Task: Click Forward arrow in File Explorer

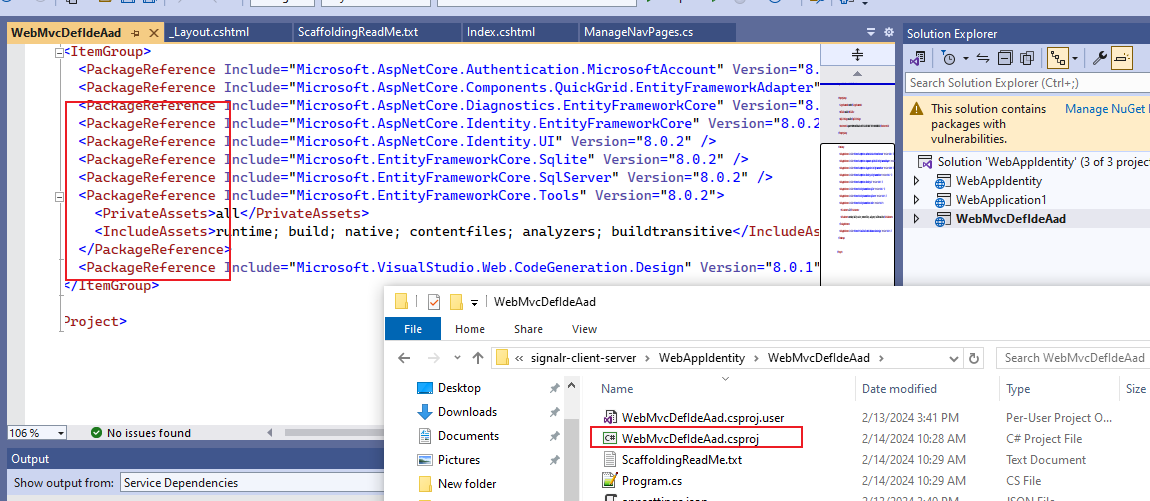Action: coord(433,358)
